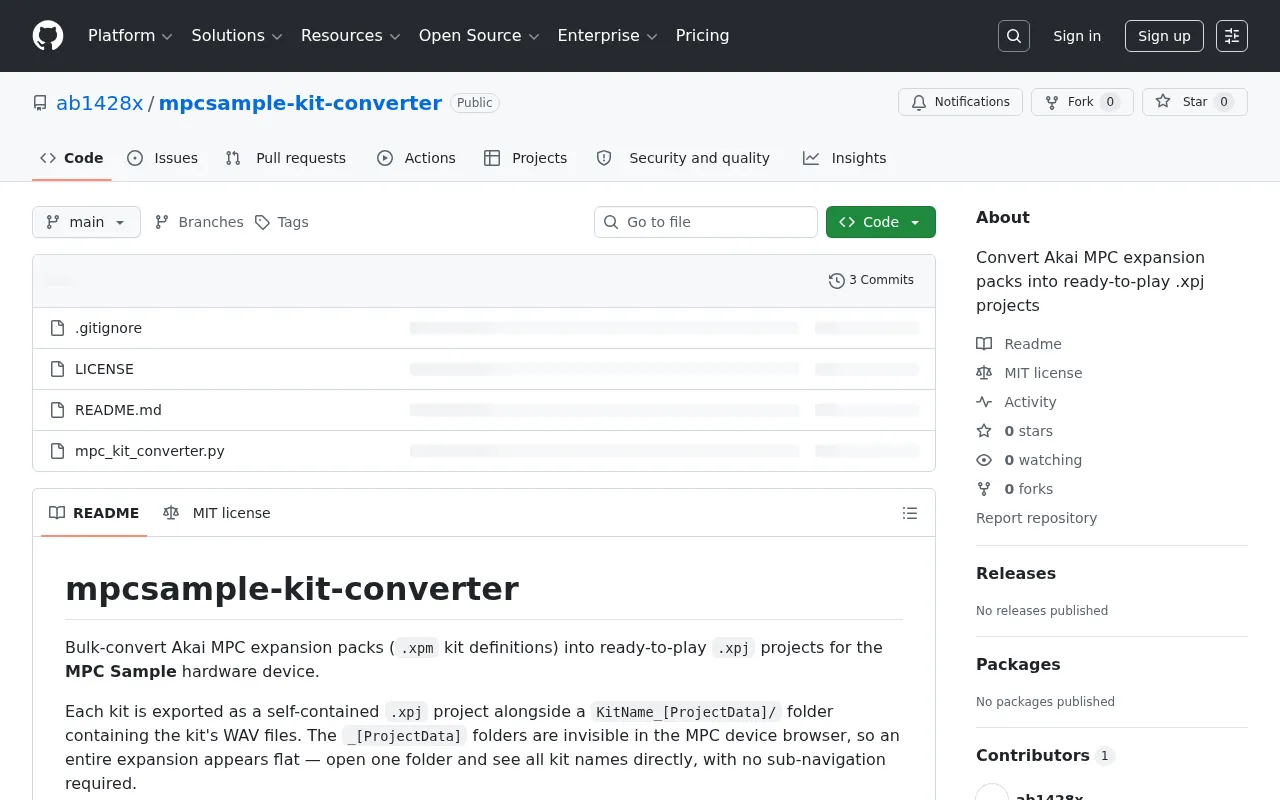
Task: Open the green Code dropdown button
Action: (881, 222)
